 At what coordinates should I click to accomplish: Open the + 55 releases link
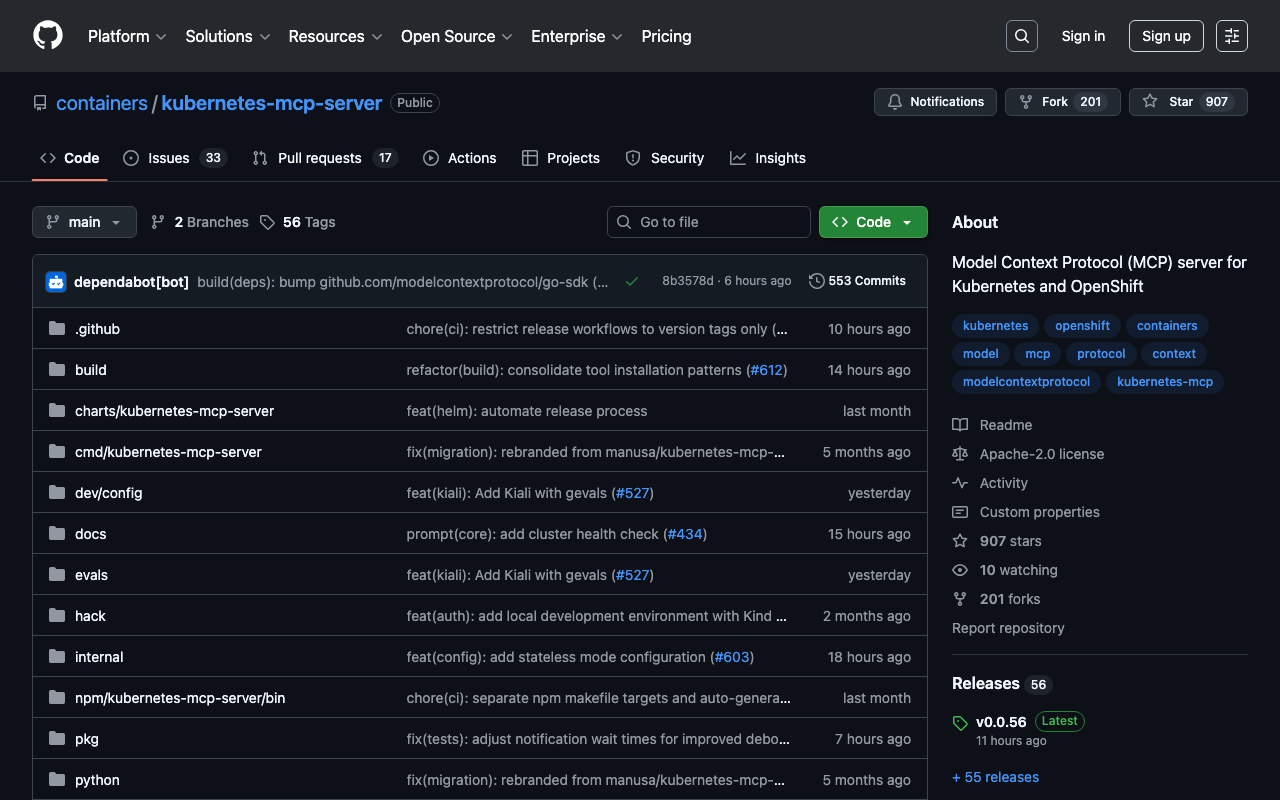[x=995, y=777]
